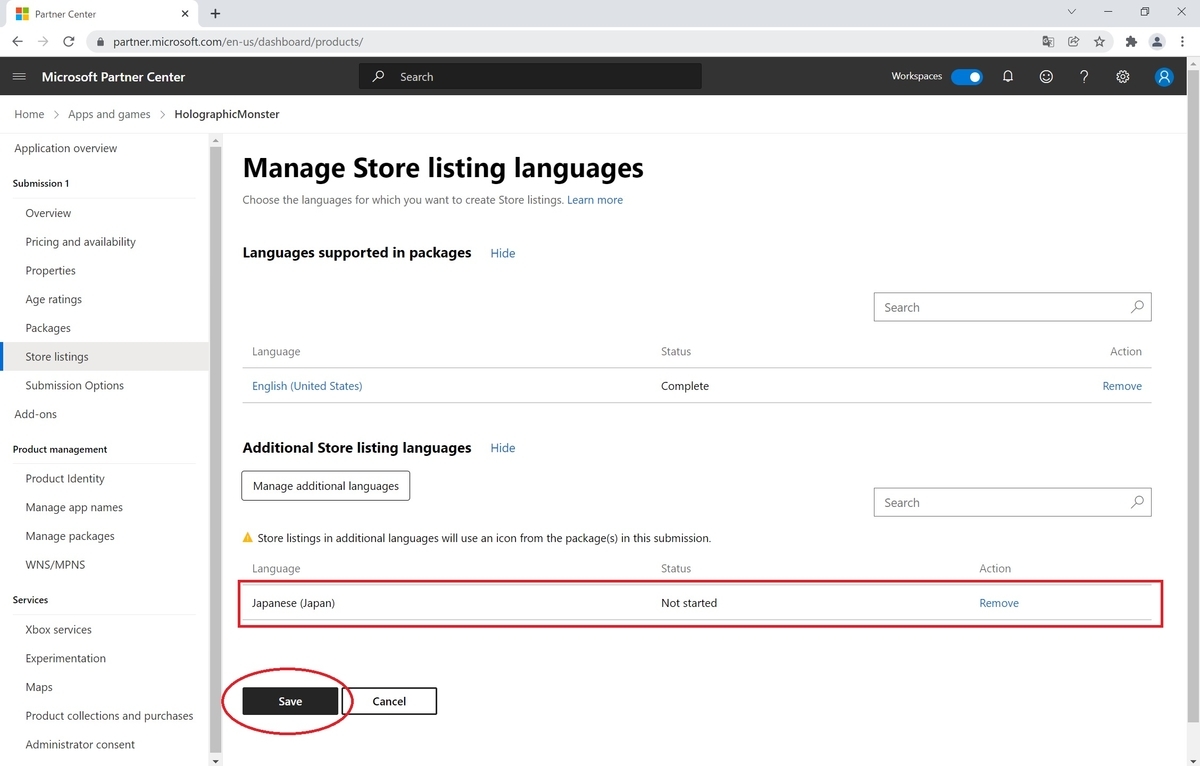
Task: Click the Save button
Action: point(290,701)
